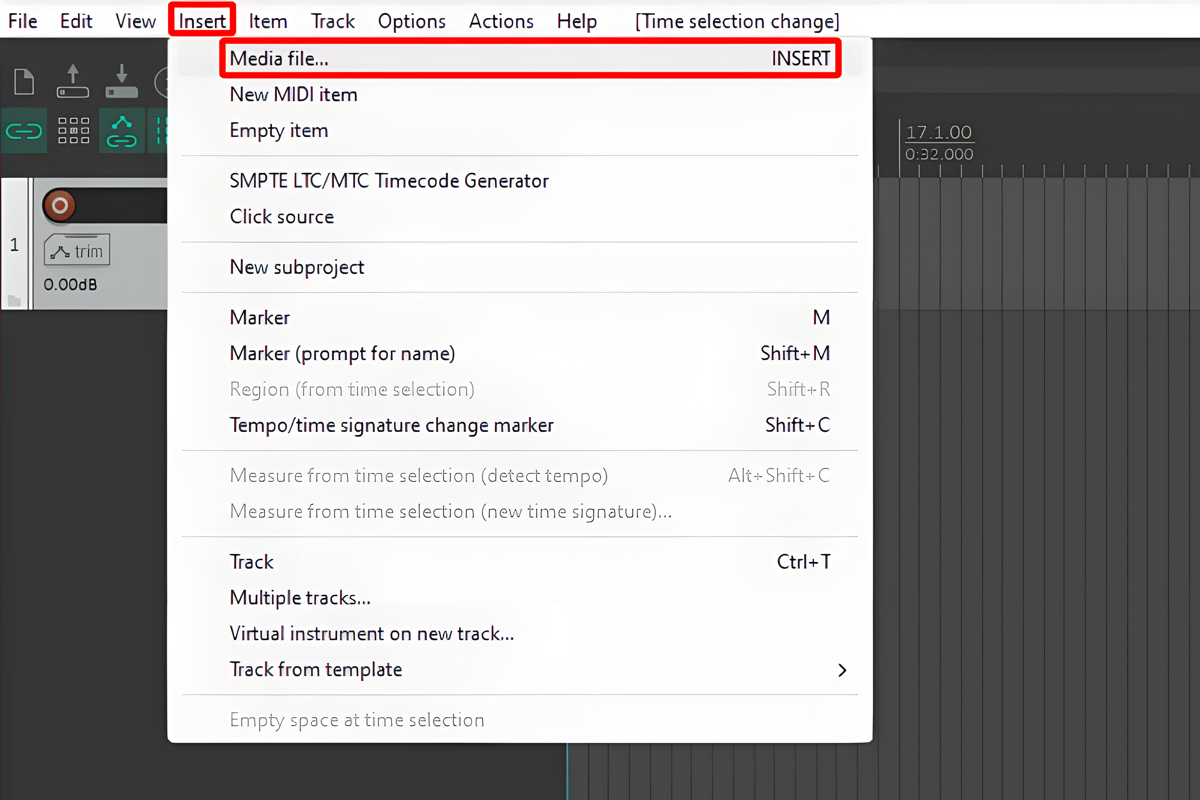Arm track 1 record button
The image size is (1200, 800).
(60, 206)
